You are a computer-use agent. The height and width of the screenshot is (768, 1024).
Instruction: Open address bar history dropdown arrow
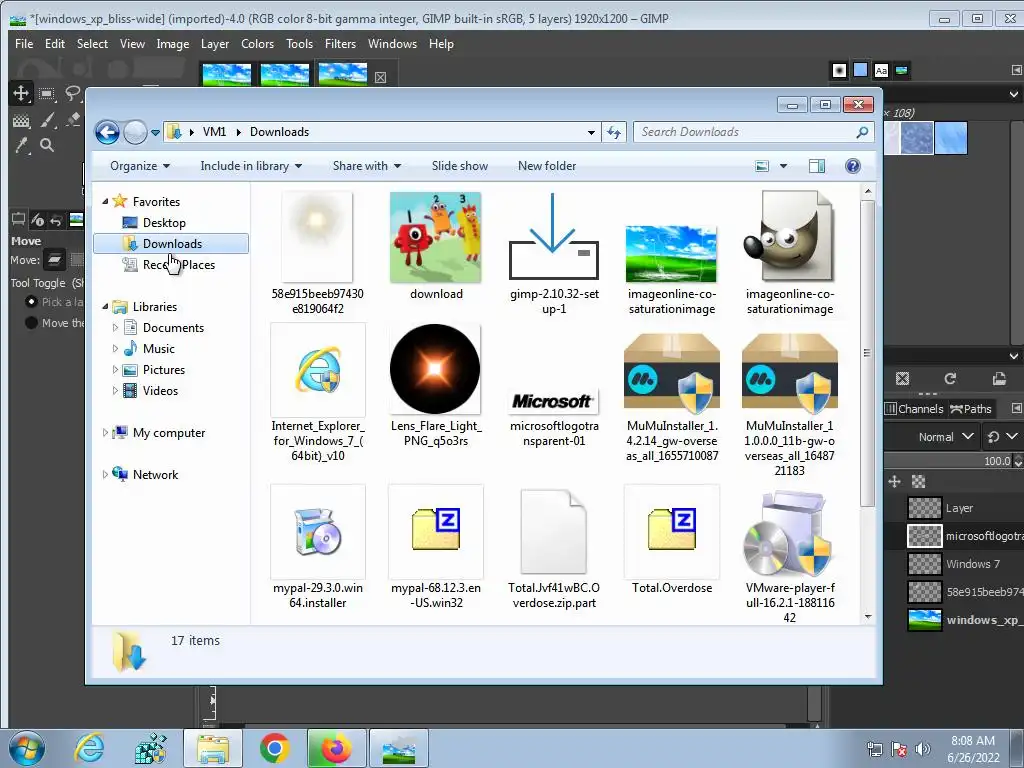pyautogui.click(x=591, y=132)
